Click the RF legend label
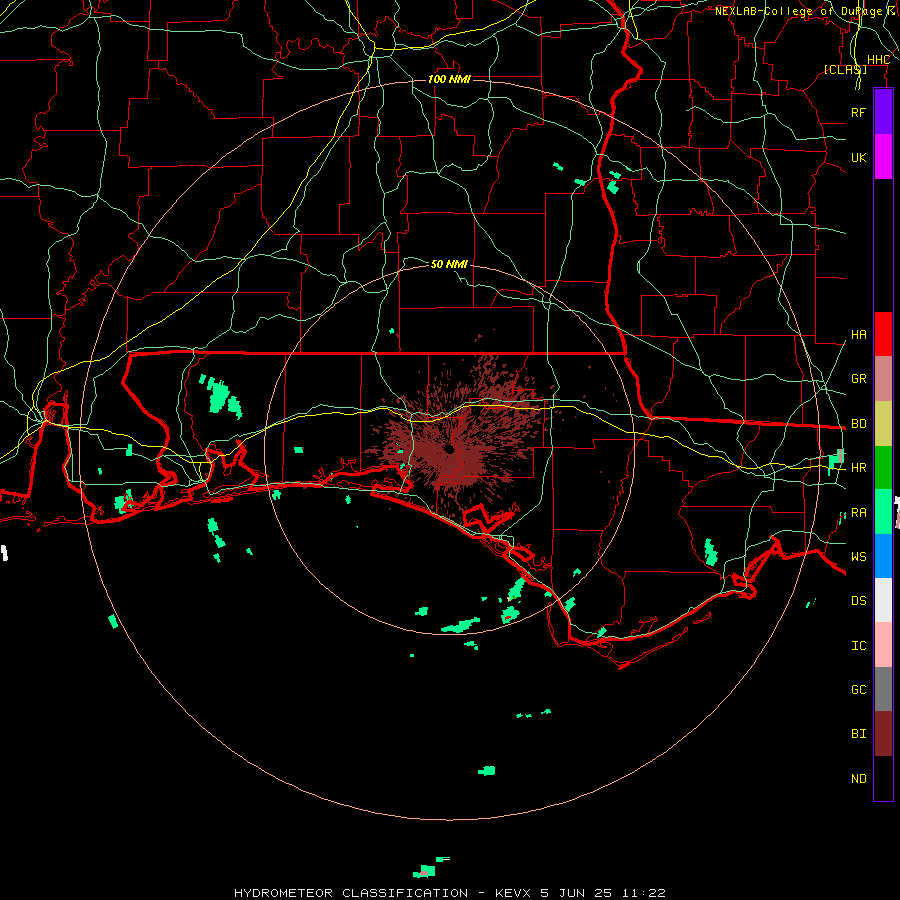The image size is (900, 900). click(858, 112)
